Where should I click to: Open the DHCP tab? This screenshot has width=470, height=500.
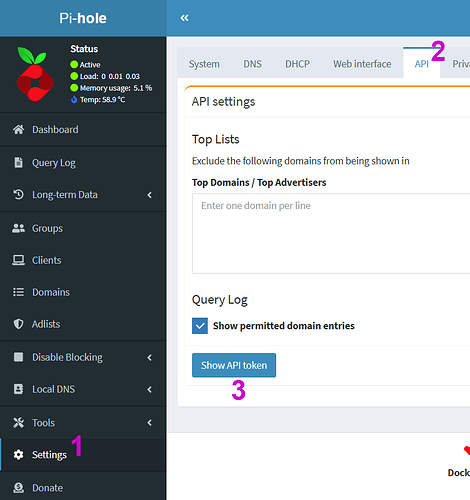coord(297,64)
